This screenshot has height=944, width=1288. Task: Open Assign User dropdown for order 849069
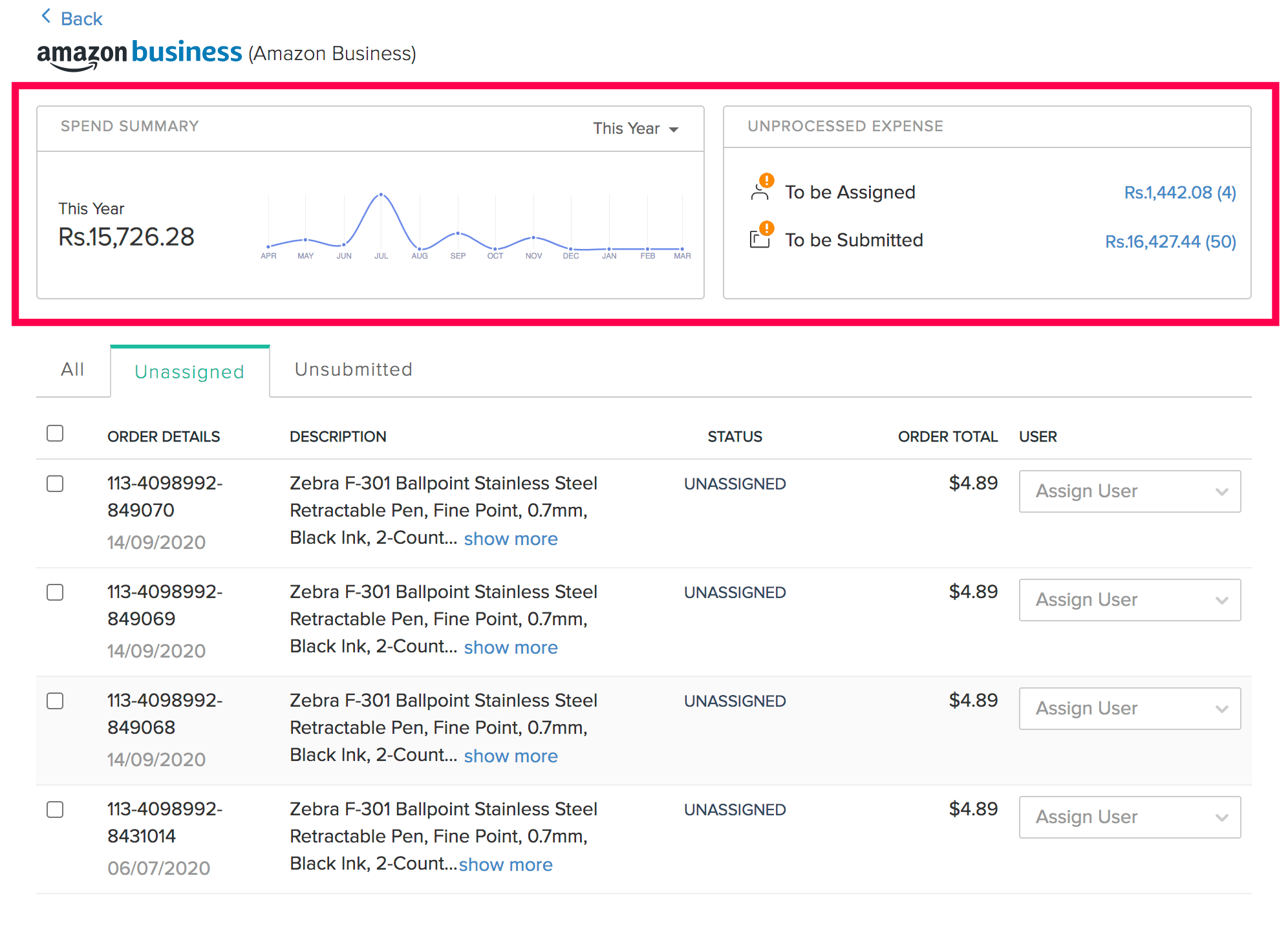(x=1129, y=600)
